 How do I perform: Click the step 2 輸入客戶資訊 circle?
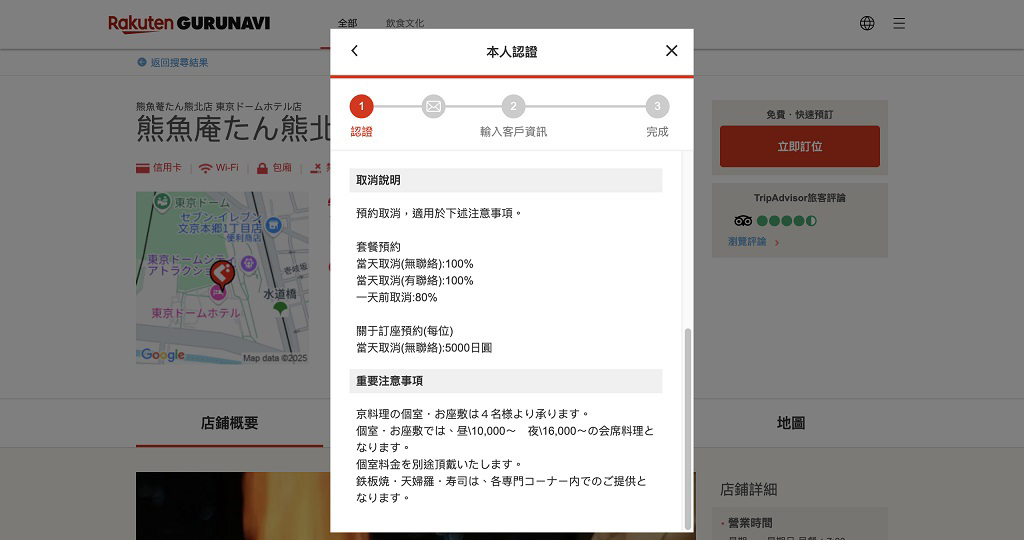(x=513, y=106)
